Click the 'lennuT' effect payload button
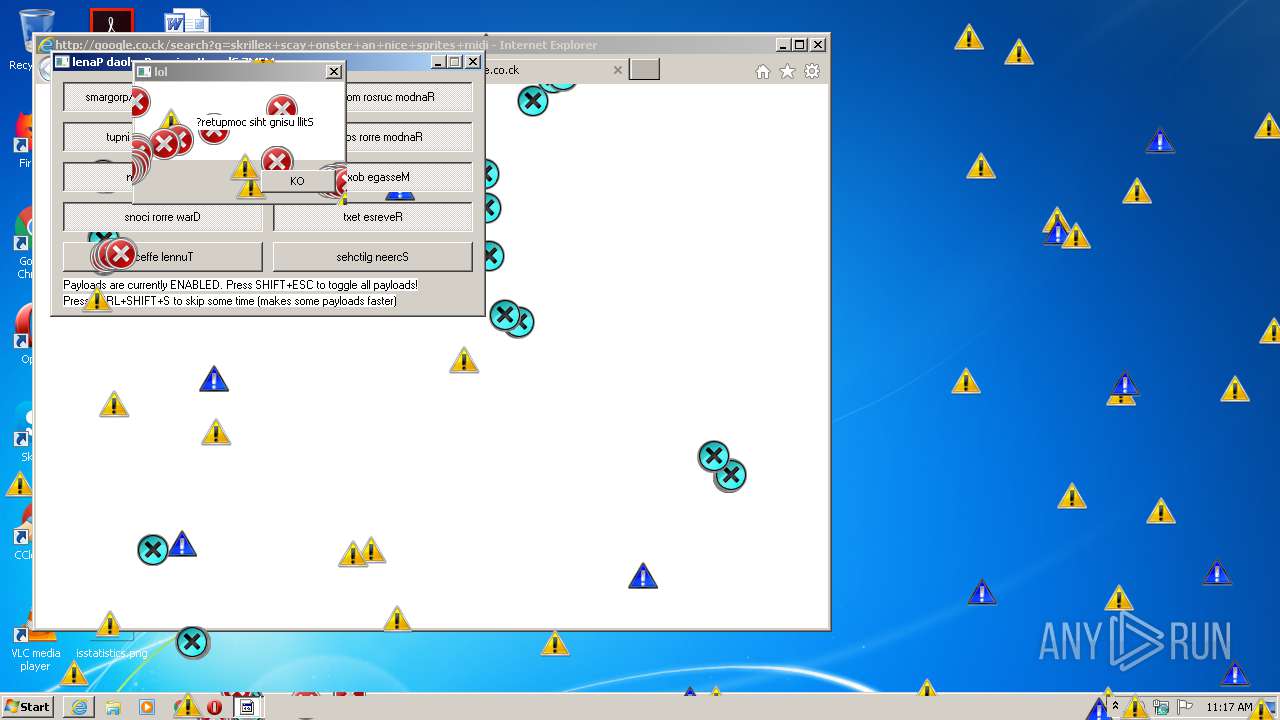Screen dimensions: 1280x720 pyautogui.click(x=163, y=257)
